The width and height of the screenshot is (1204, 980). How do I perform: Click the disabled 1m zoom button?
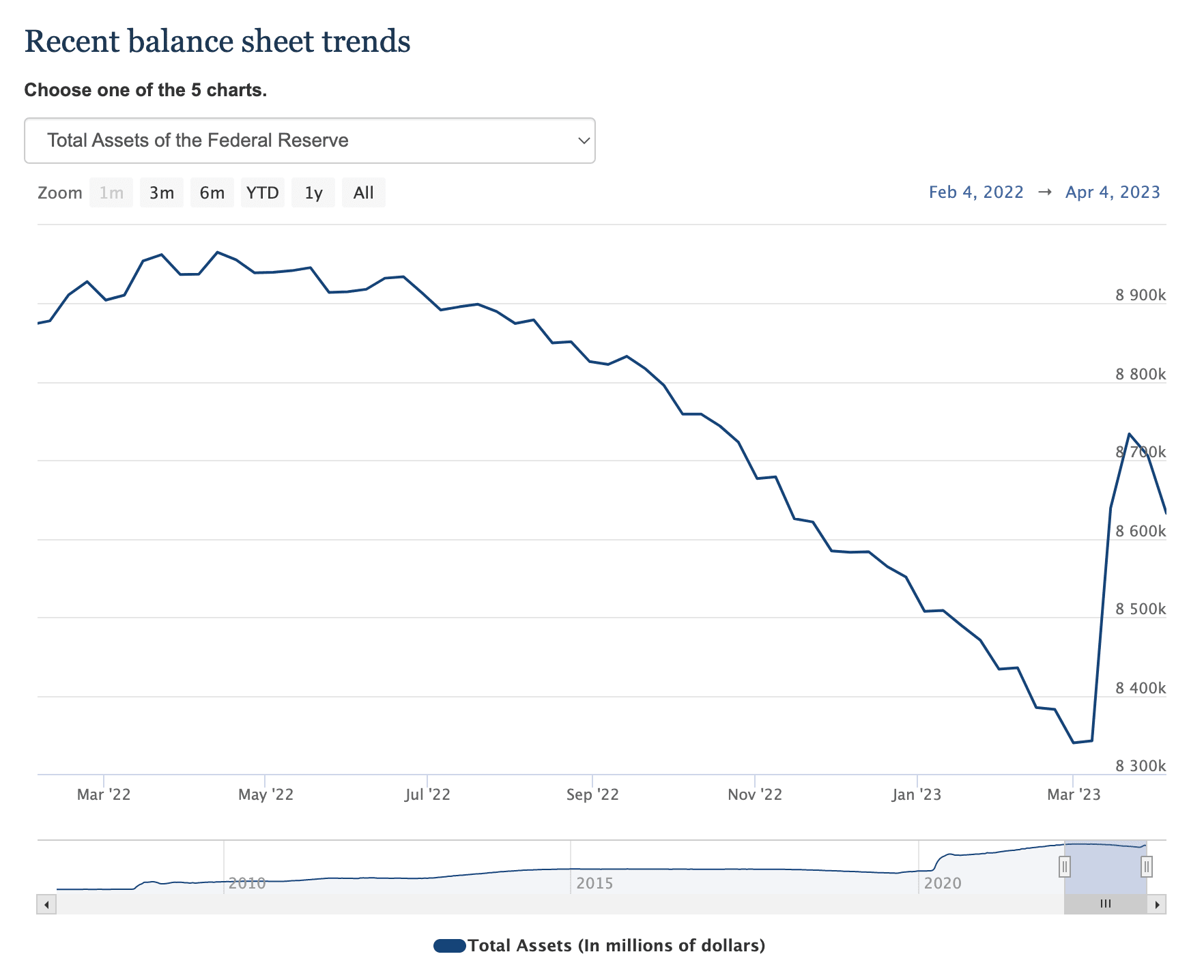[x=111, y=192]
